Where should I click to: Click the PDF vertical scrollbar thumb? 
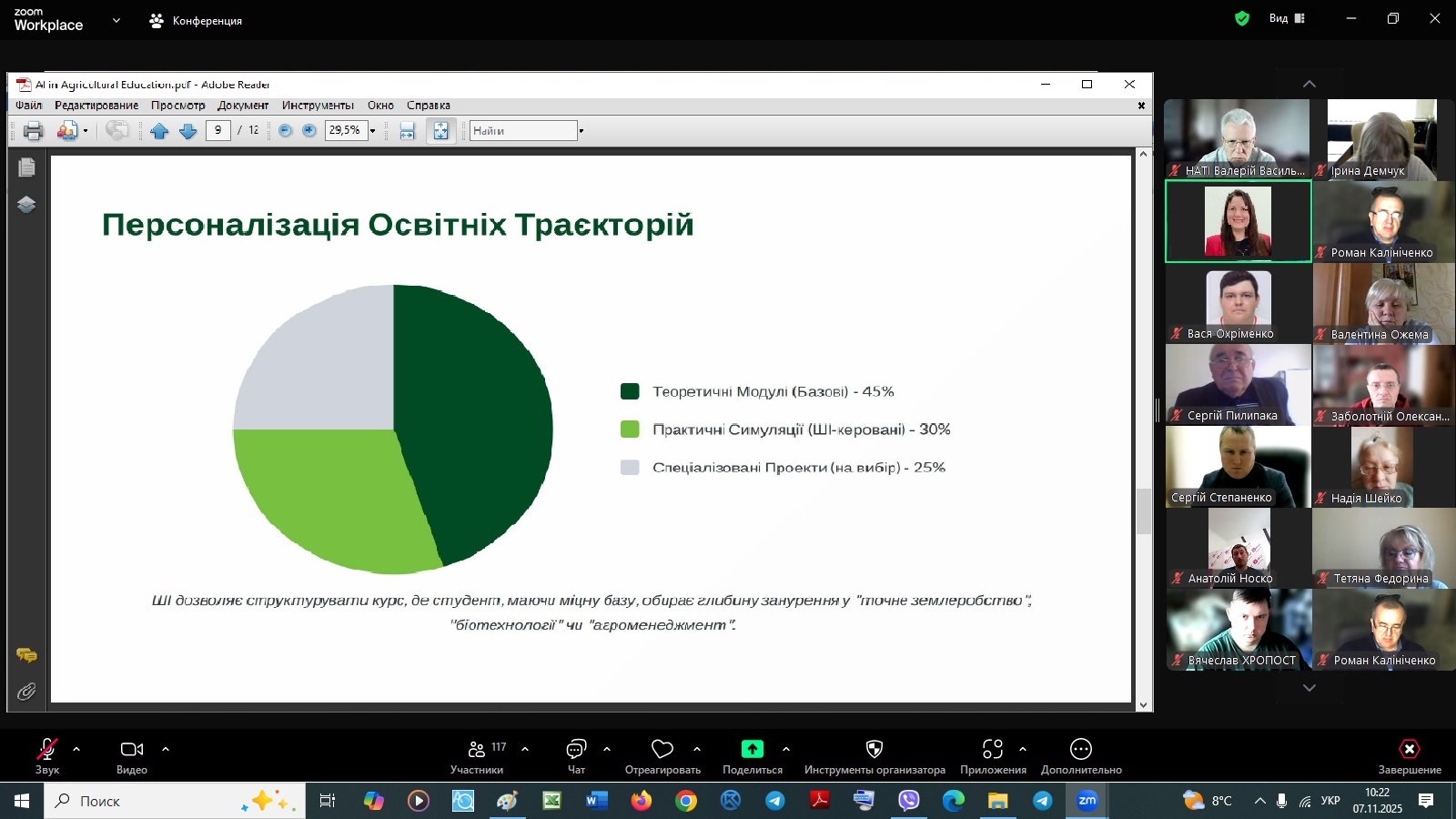[1144, 511]
